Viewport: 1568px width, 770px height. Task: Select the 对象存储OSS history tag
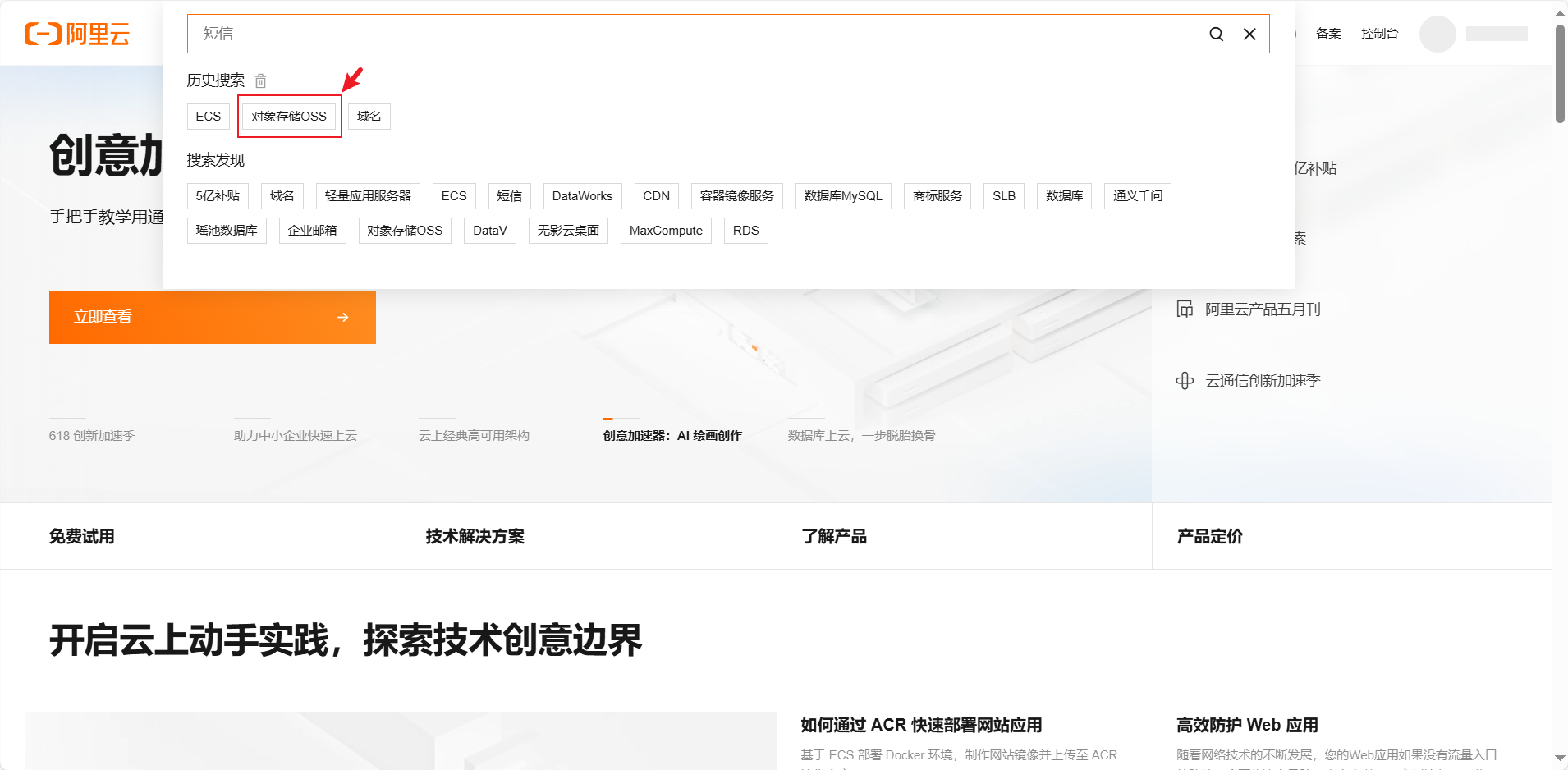(289, 116)
